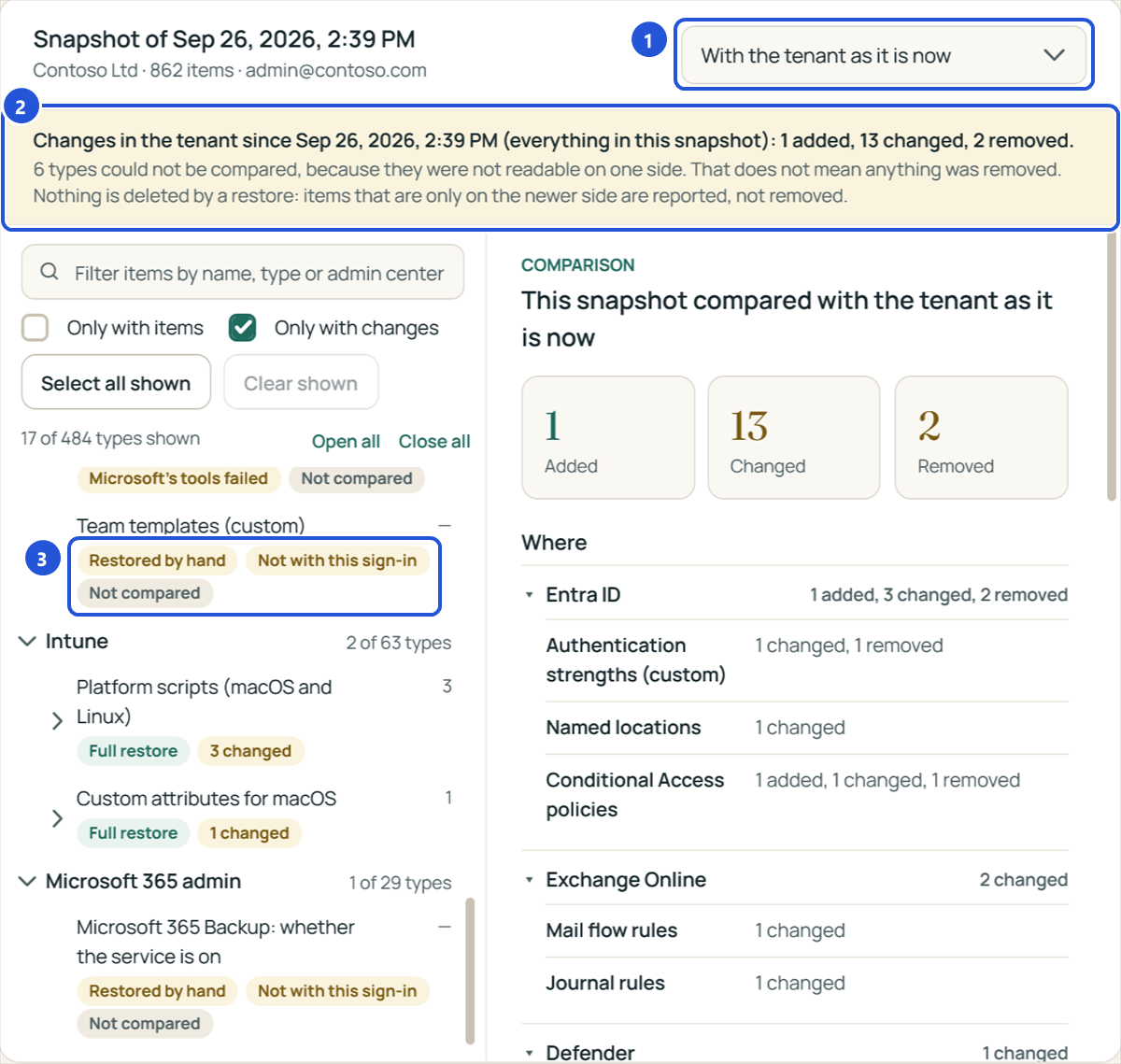Viewport: 1121px width, 1064px height.
Task: Click Entra ID '1 added, 3 changed, 2 removed' summary
Action: tap(939, 595)
